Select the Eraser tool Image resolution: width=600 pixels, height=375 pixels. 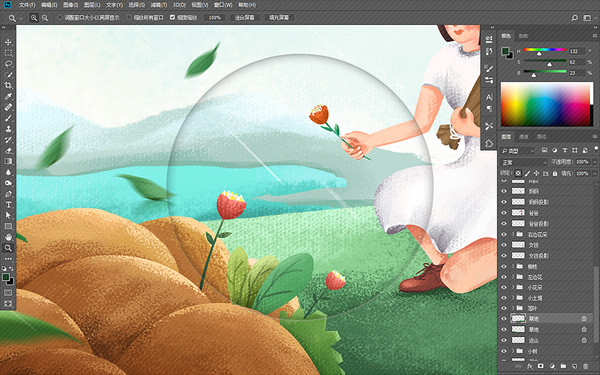pos(8,150)
